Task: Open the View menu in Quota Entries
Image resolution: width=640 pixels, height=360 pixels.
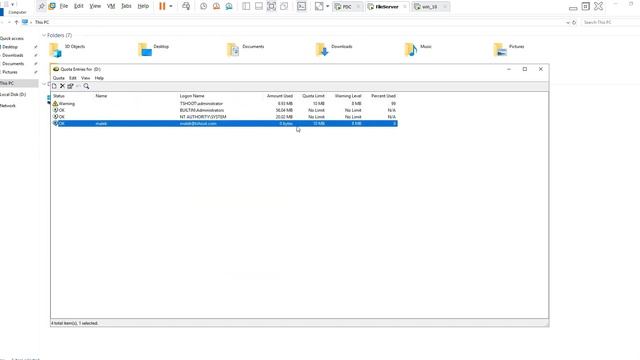Action: click(85, 78)
